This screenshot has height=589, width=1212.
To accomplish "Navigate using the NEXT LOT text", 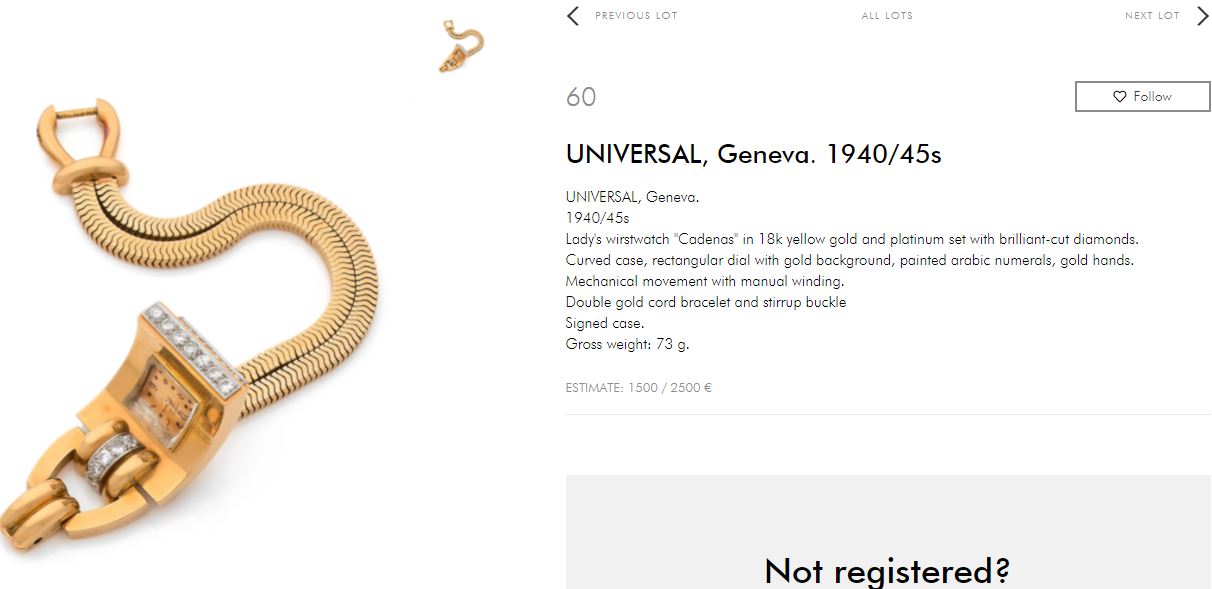I will point(1152,15).
